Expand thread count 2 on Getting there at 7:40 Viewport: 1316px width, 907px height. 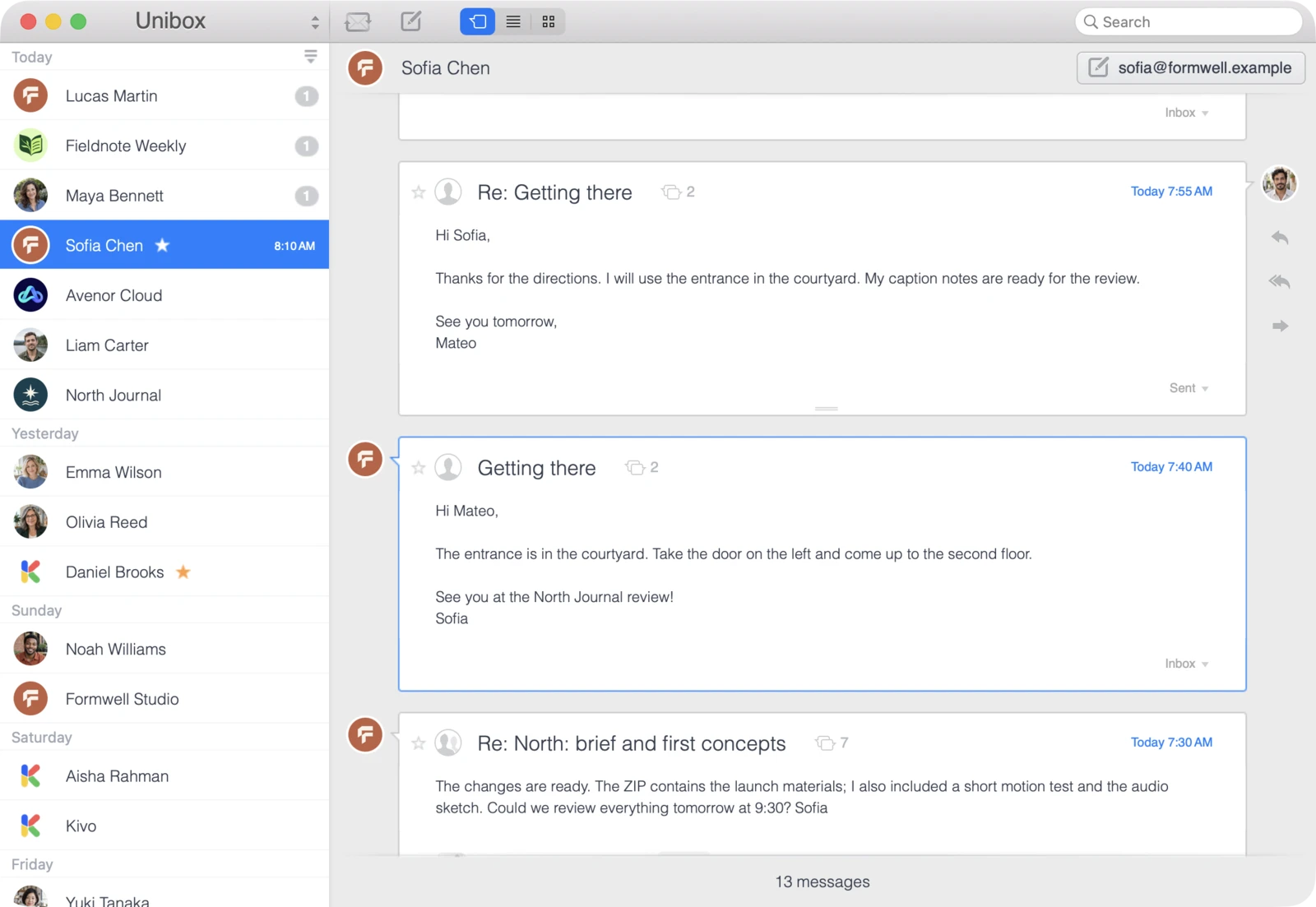[642, 467]
